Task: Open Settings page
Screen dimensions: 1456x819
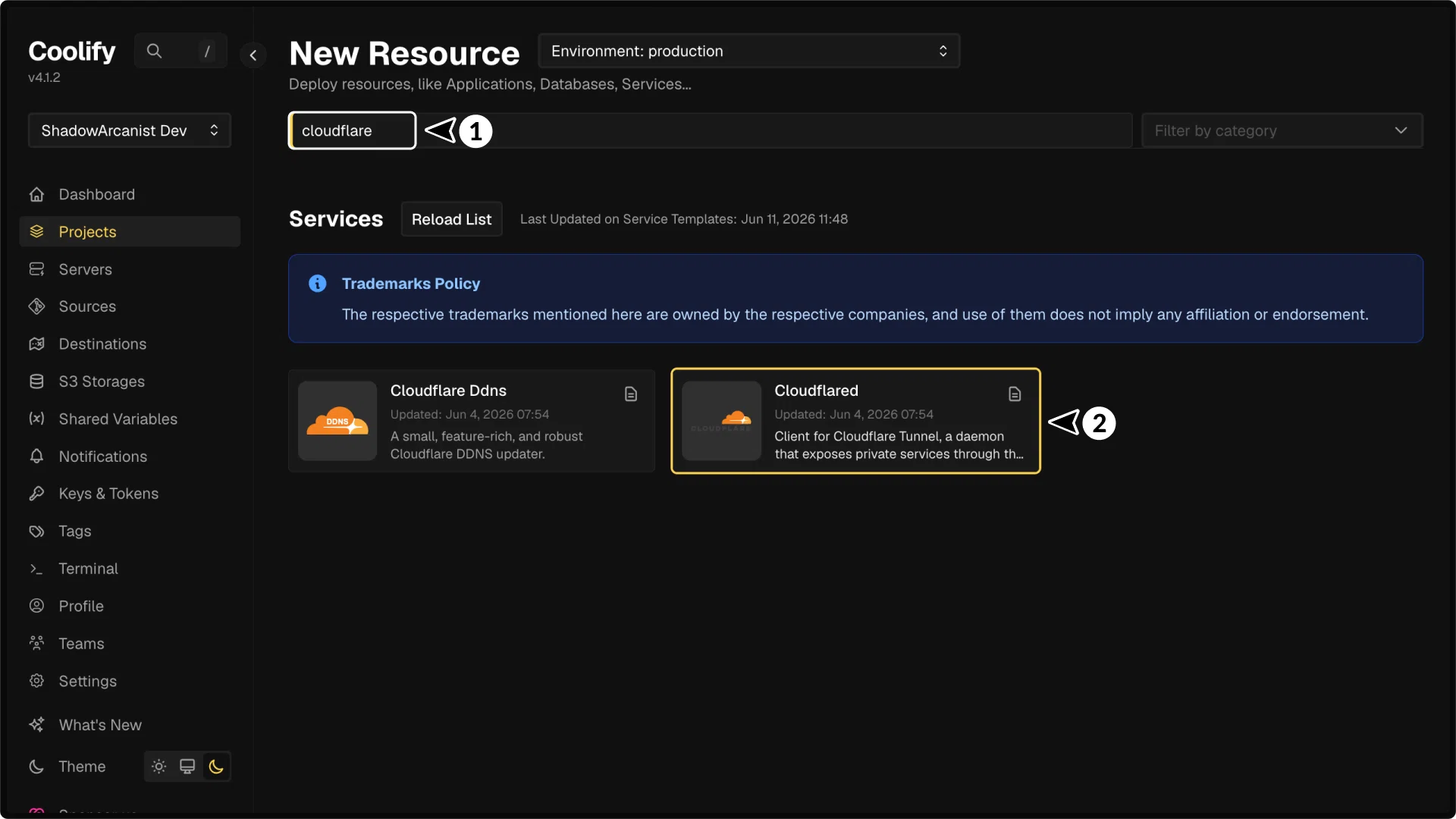Action: 130,681
